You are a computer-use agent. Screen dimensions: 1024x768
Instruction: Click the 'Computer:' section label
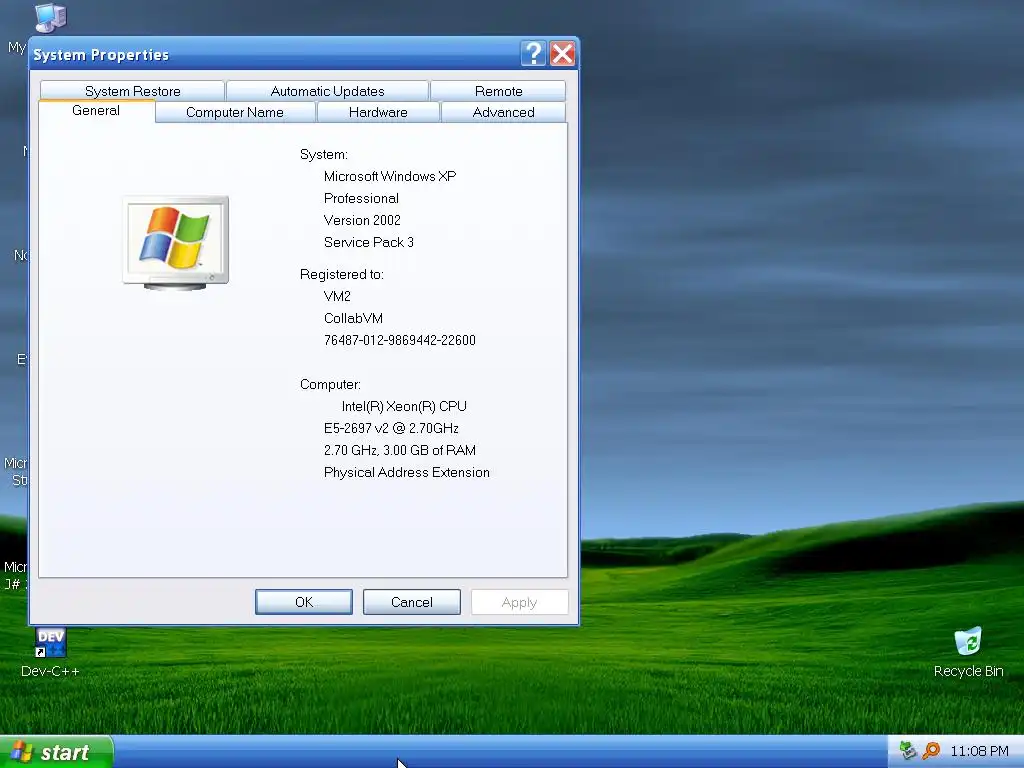click(x=330, y=385)
